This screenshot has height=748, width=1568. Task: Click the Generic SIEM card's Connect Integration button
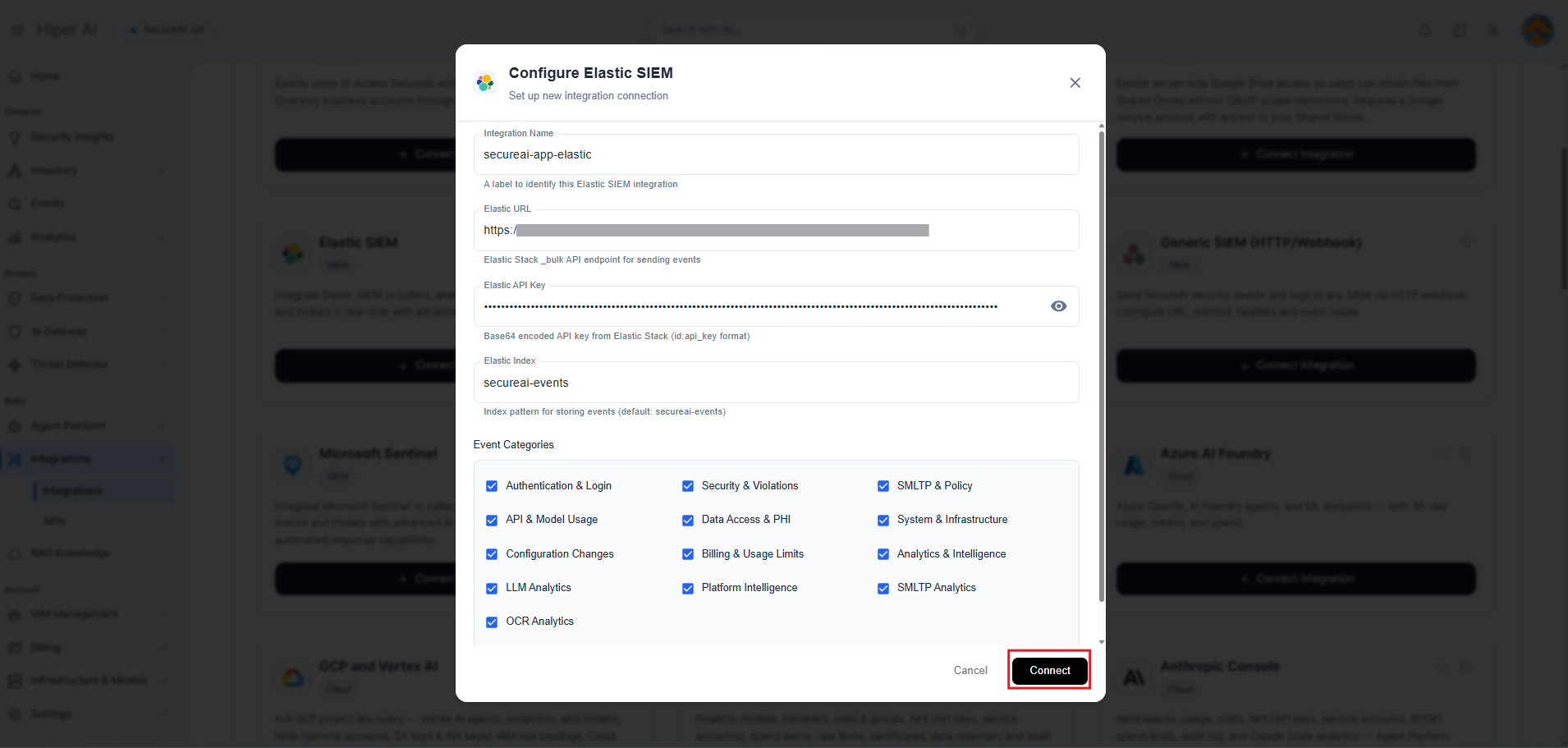pos(1295,365)
